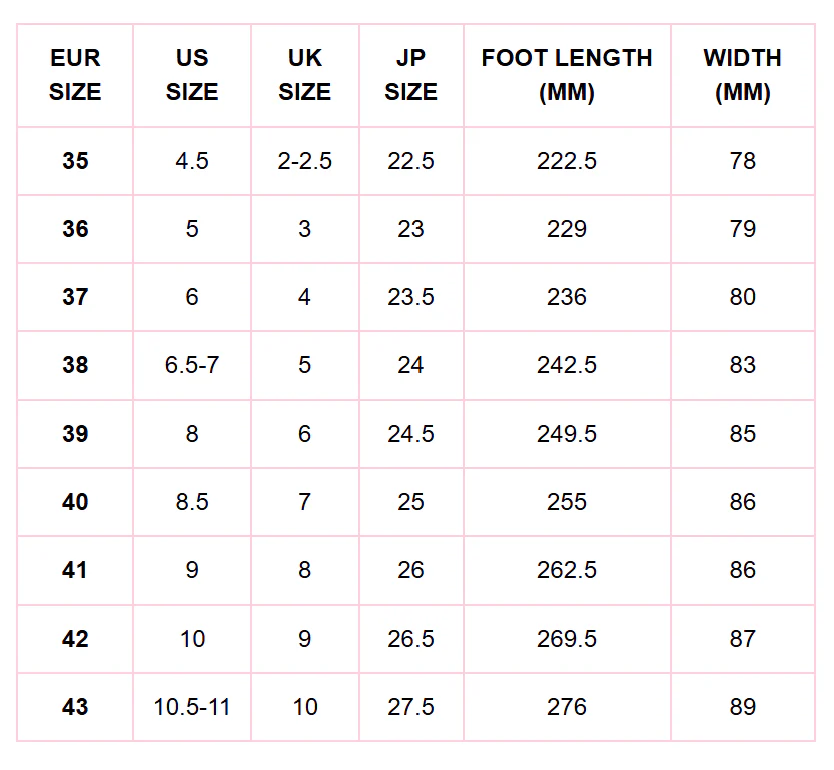Select UK size 2-2.5 cell
Image resolution: width=834 pixels, height=770 pixels.
pyautogui.click(x=305, y=161)
